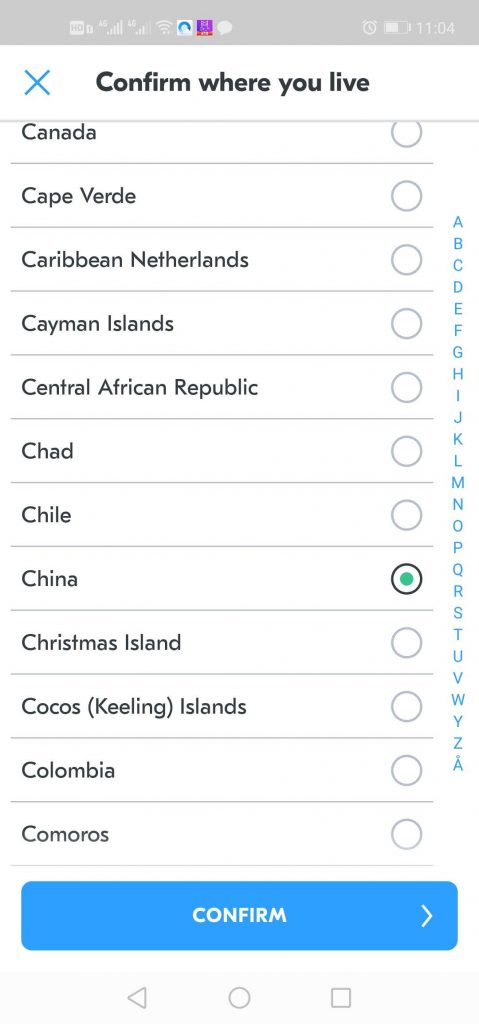Jump to letter M in the alphabet index
Screen dimensions: 479x1024
pyautogui.click(x=458, y=483)
